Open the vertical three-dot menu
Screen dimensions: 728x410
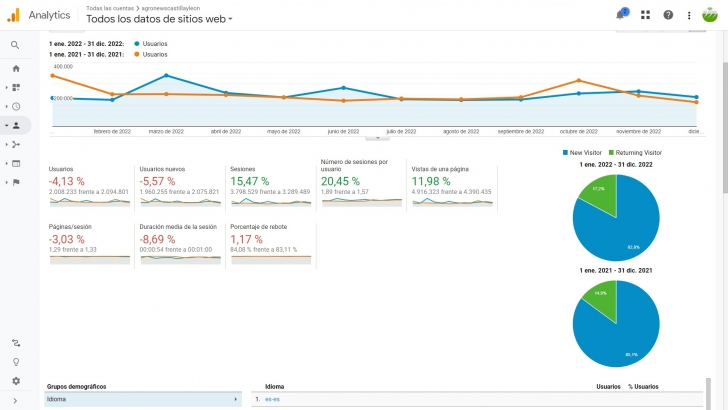coord(689,15)
